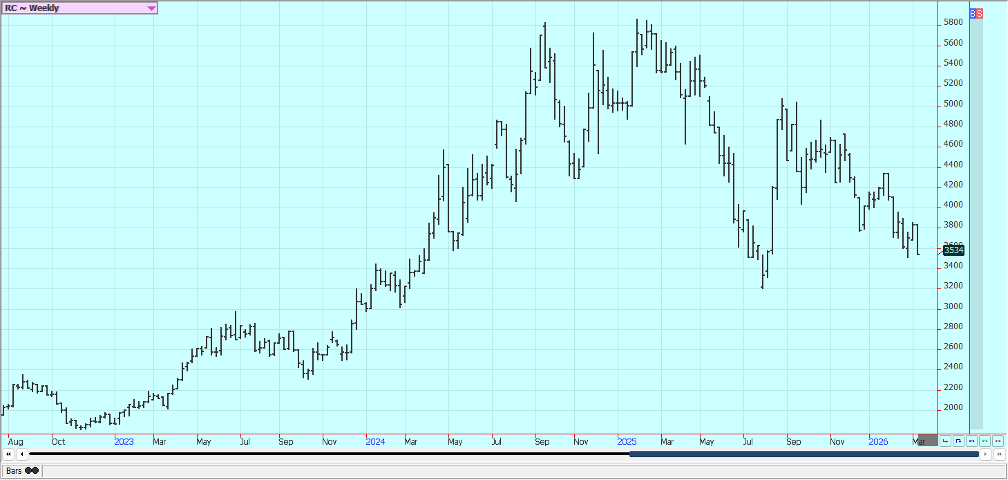Click the 3534 current price label
The width and height of the screenshot is (1008, 480).
(952, 251)
